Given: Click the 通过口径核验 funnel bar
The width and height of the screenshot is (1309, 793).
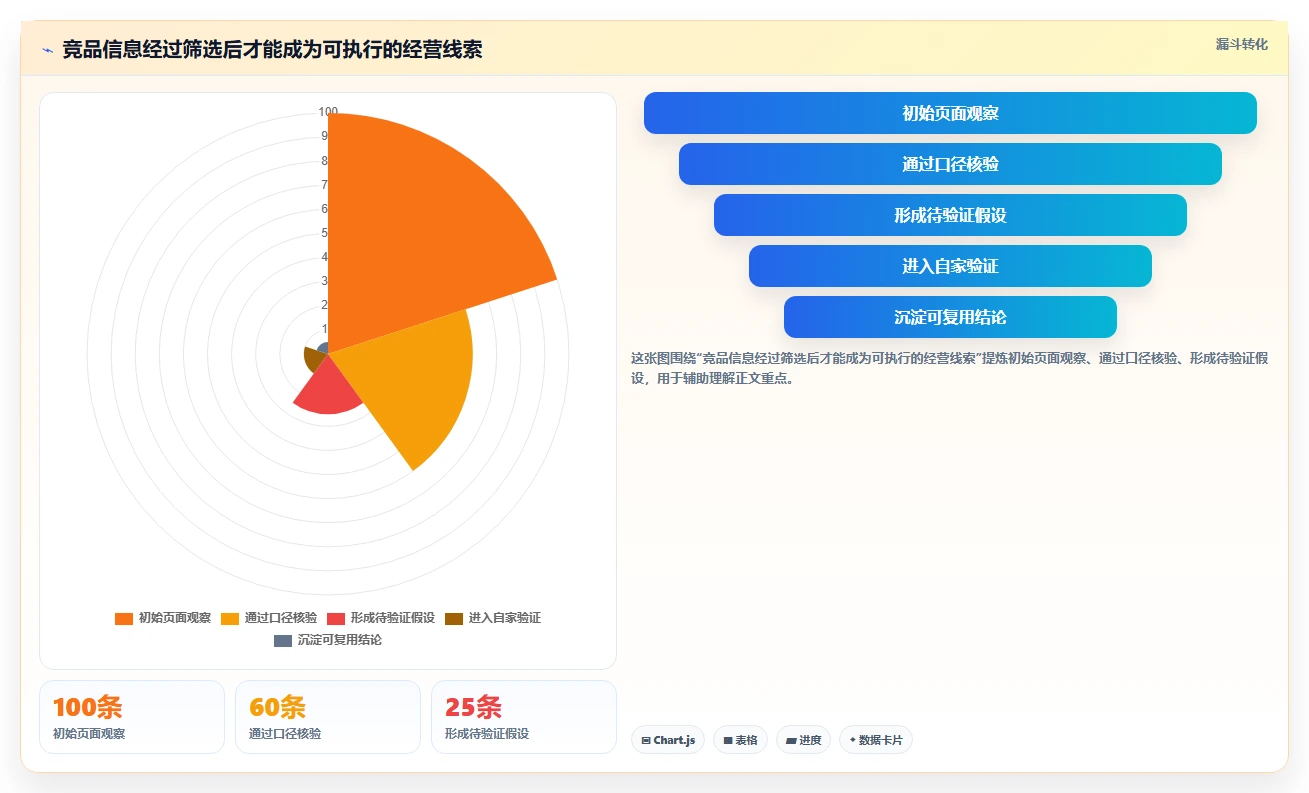Looking at the screenshot, I should pos(950,164).
